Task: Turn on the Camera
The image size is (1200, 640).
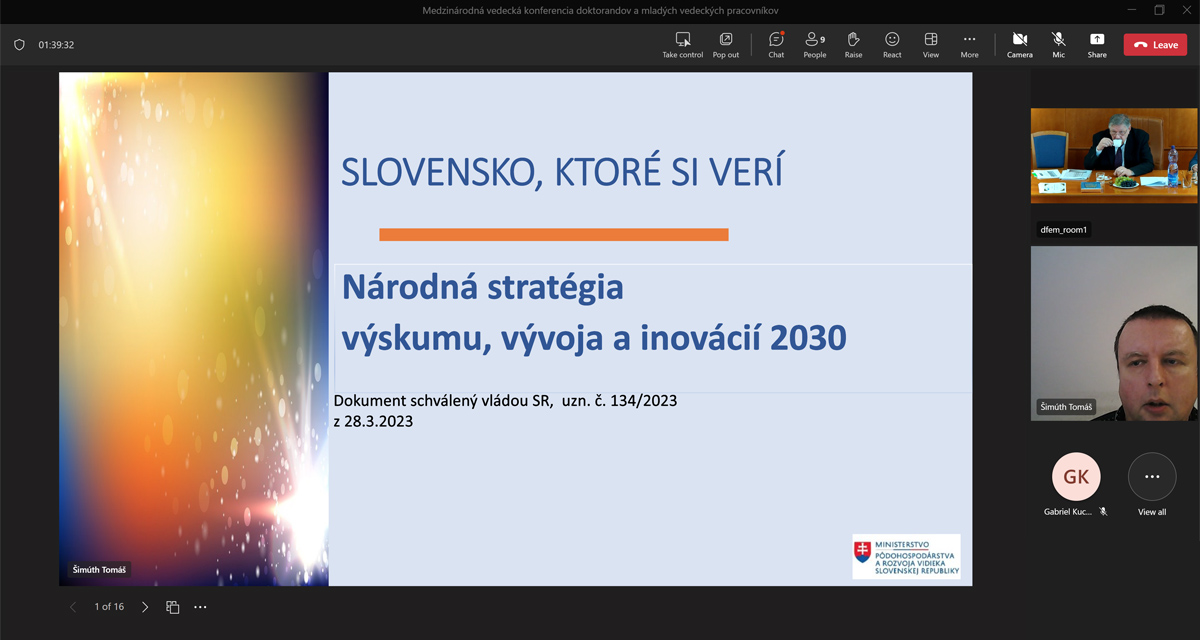Action: (x=1019, y=40)
